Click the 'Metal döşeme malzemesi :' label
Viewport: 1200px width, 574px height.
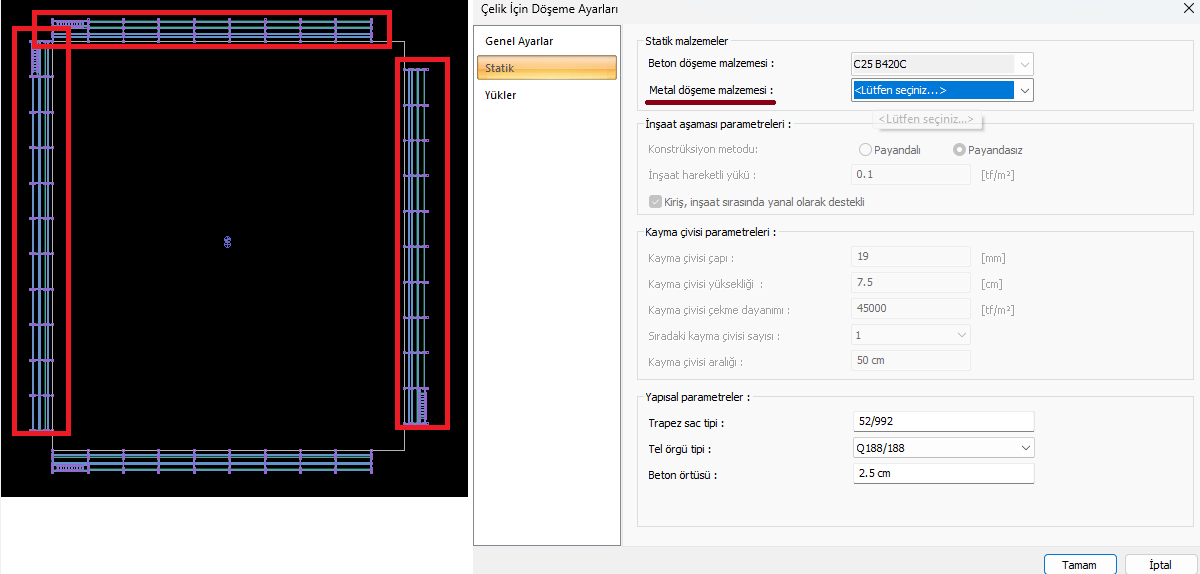point(711,91)
